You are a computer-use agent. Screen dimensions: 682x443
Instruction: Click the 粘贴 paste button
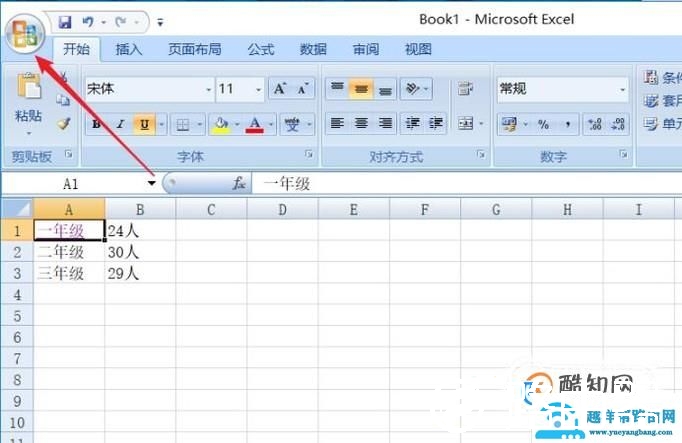[x=29, y=102]
